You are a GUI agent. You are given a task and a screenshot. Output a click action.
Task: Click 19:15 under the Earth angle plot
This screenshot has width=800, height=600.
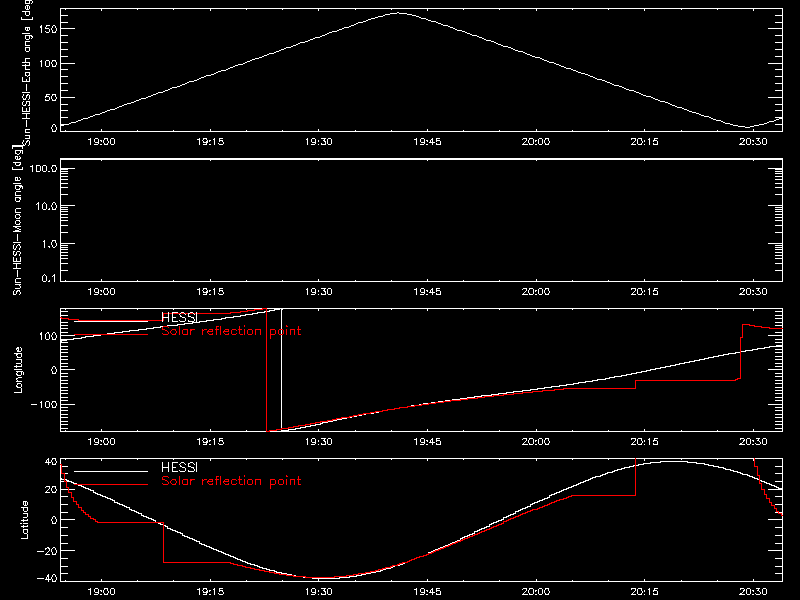coord(210,141)
